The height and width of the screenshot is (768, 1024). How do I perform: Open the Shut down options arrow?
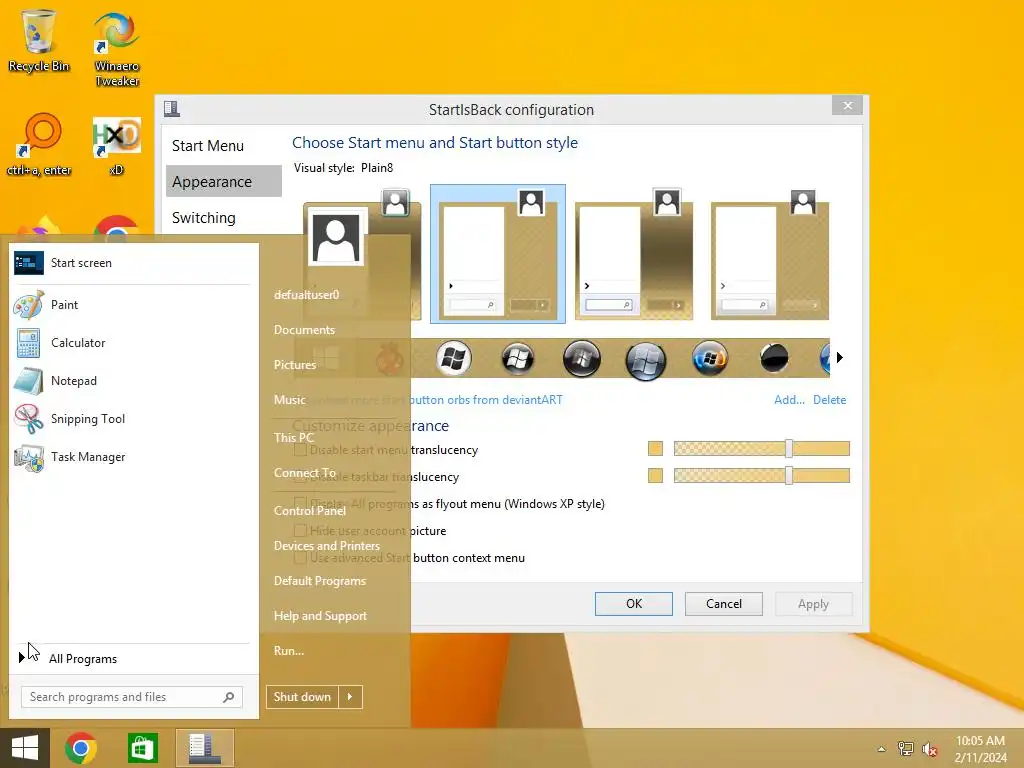tap(350, 697)
